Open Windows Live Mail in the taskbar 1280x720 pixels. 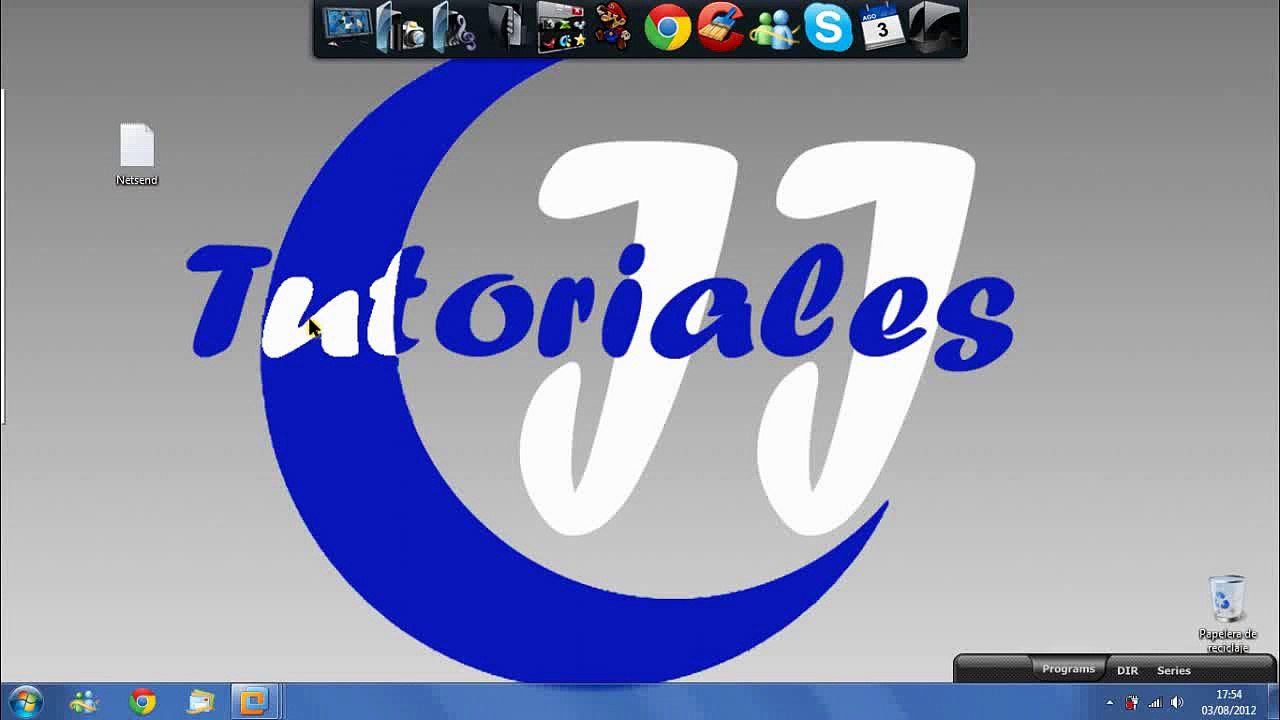pyautogui.click(x=201, y=702)
